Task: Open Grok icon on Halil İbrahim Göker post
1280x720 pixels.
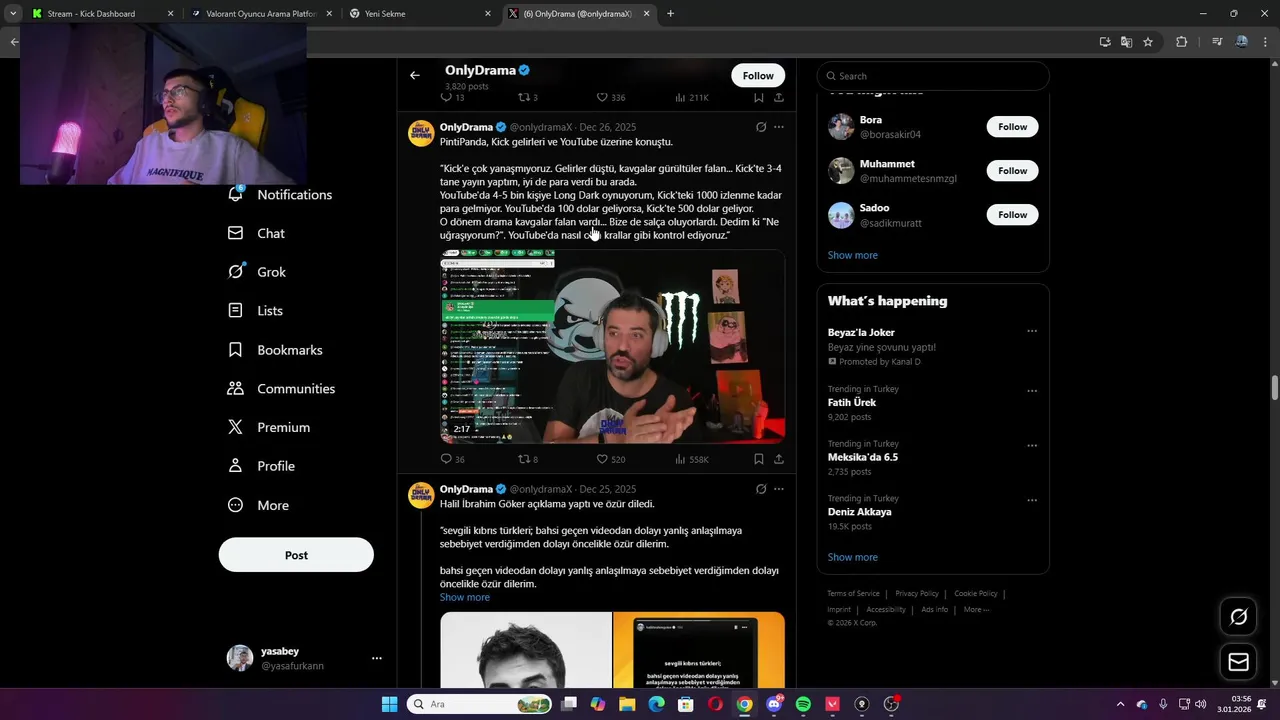Action: point(761,489)
